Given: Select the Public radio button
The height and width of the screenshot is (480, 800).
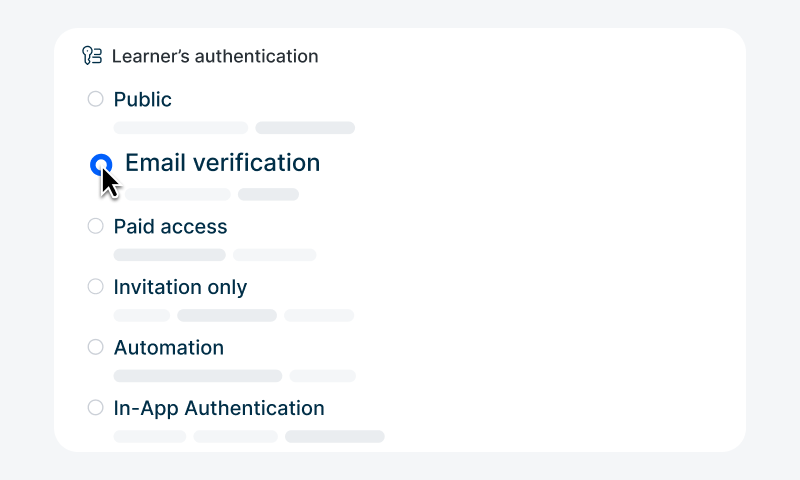Looking at the screenshot, I should coord(96,99).
